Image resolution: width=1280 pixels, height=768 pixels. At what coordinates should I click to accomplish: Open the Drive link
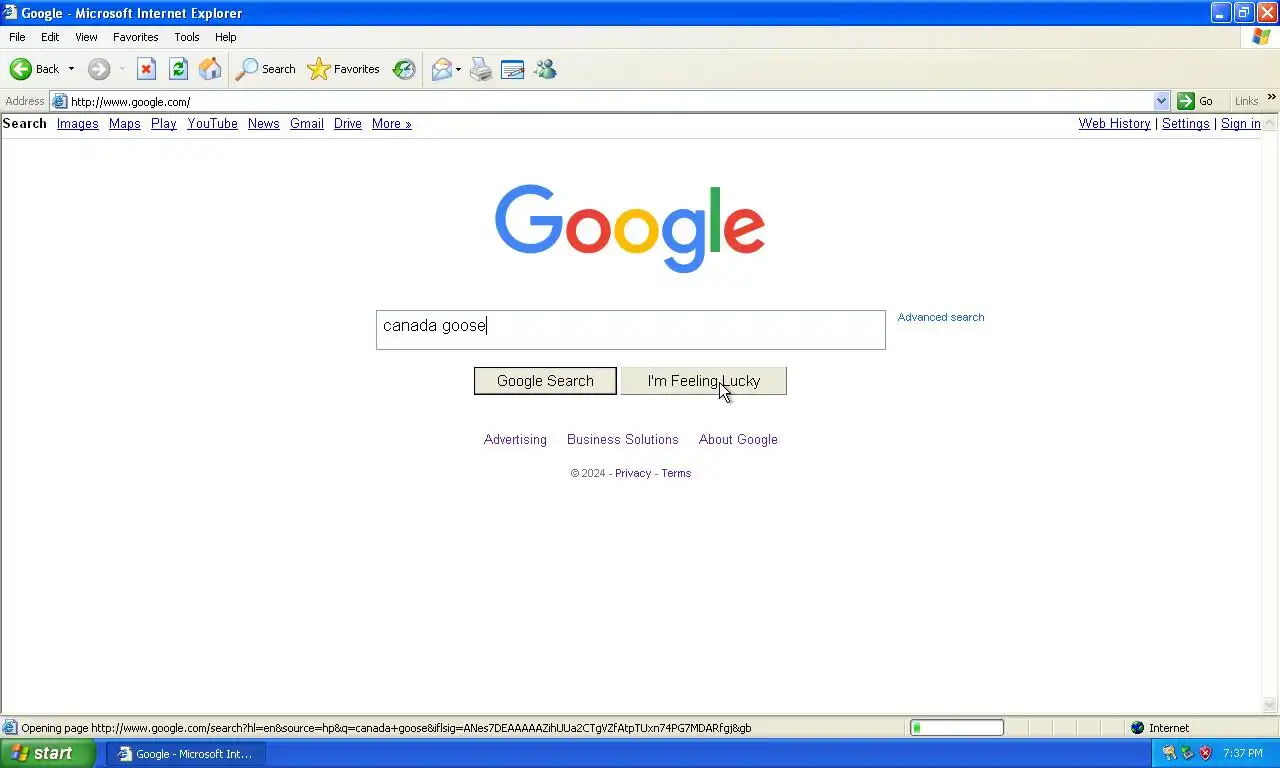click(348, 124)
